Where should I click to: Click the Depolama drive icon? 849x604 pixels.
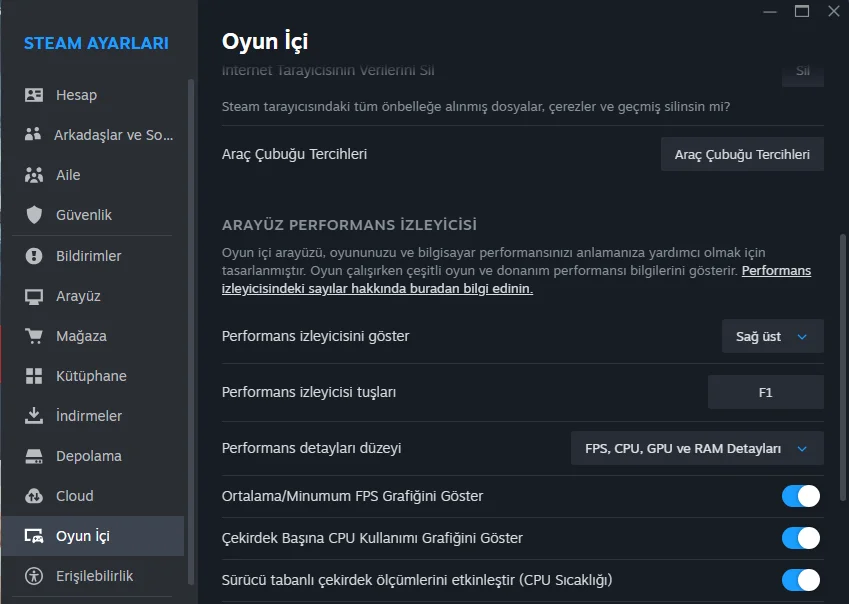(x=34, y=456)
